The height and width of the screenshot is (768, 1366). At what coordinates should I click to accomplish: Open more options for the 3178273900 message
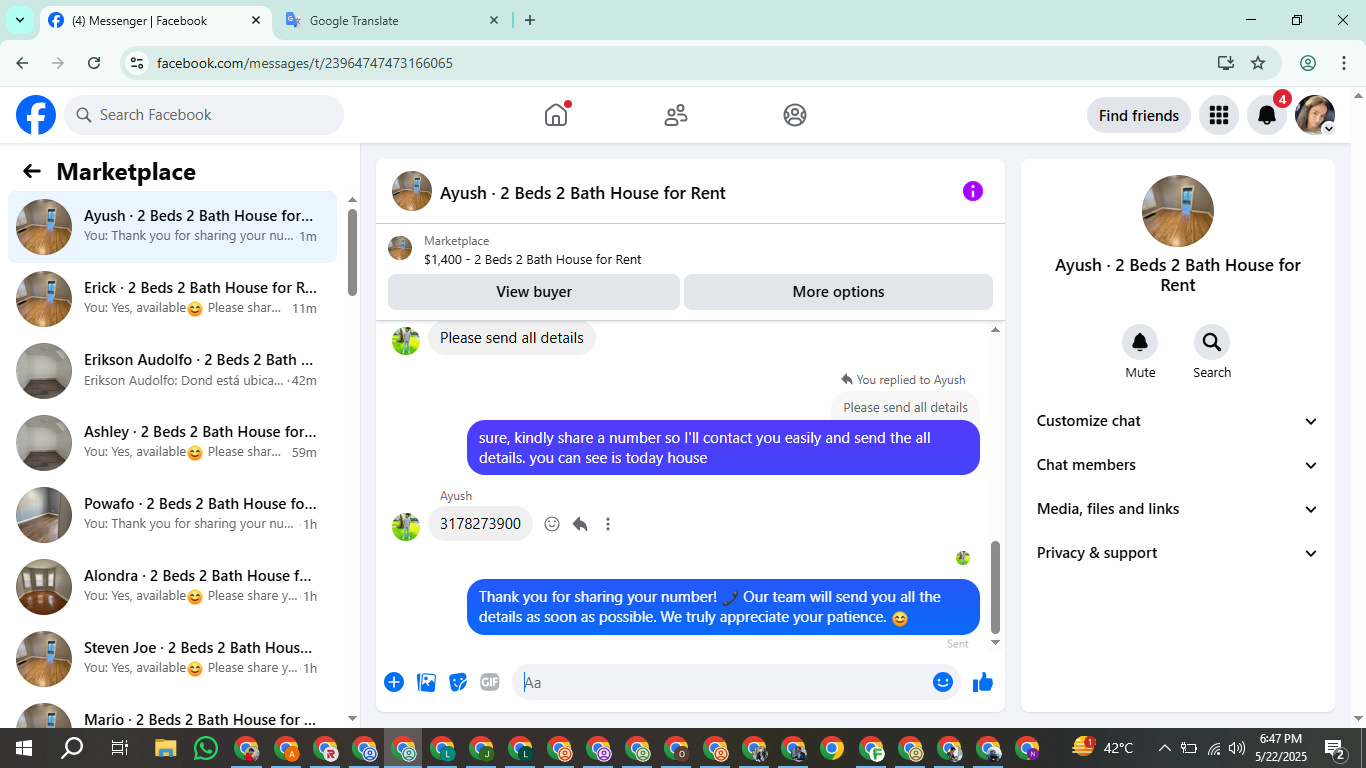(608, 524)
